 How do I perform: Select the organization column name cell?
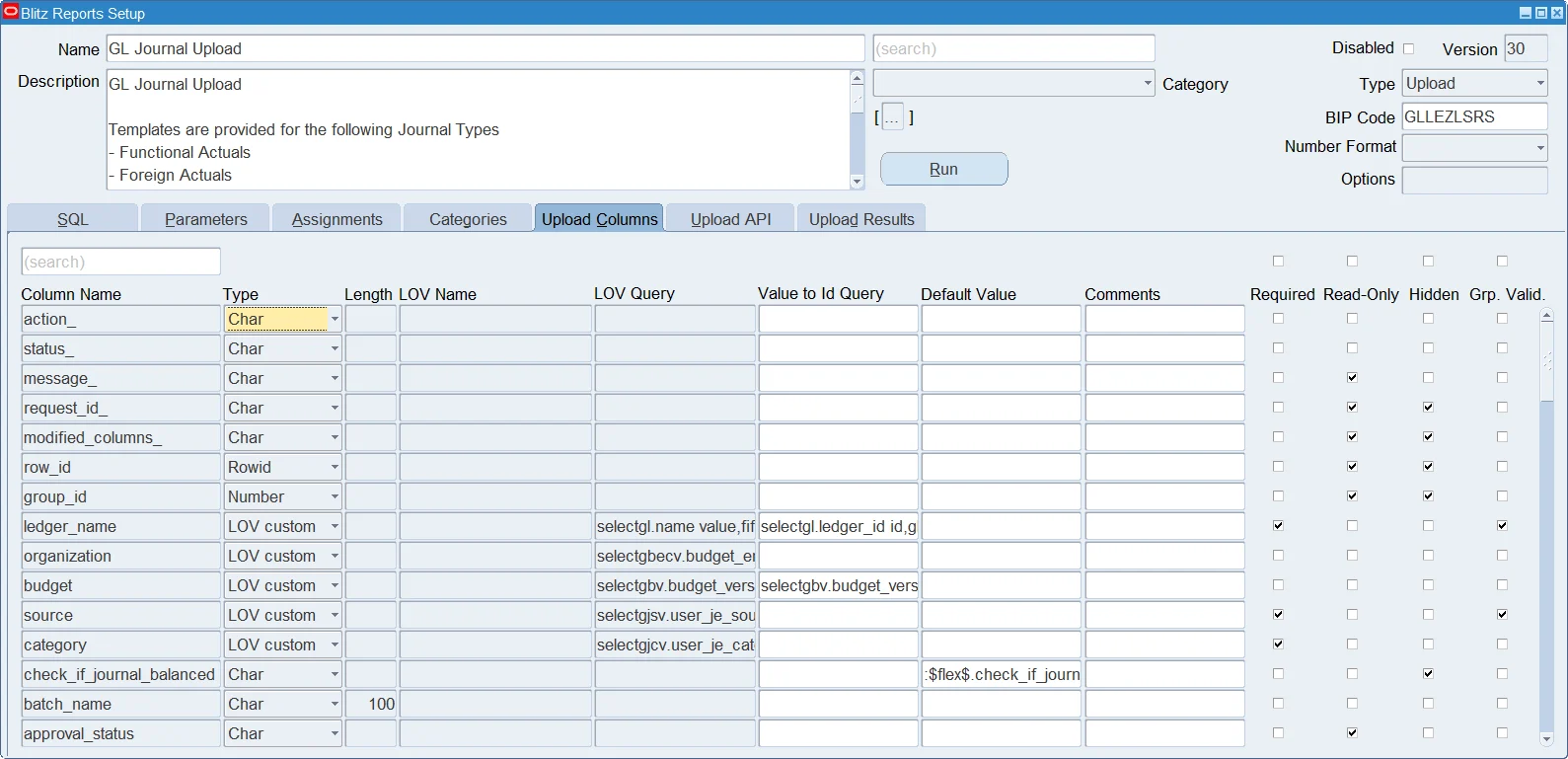pos(120,556)
